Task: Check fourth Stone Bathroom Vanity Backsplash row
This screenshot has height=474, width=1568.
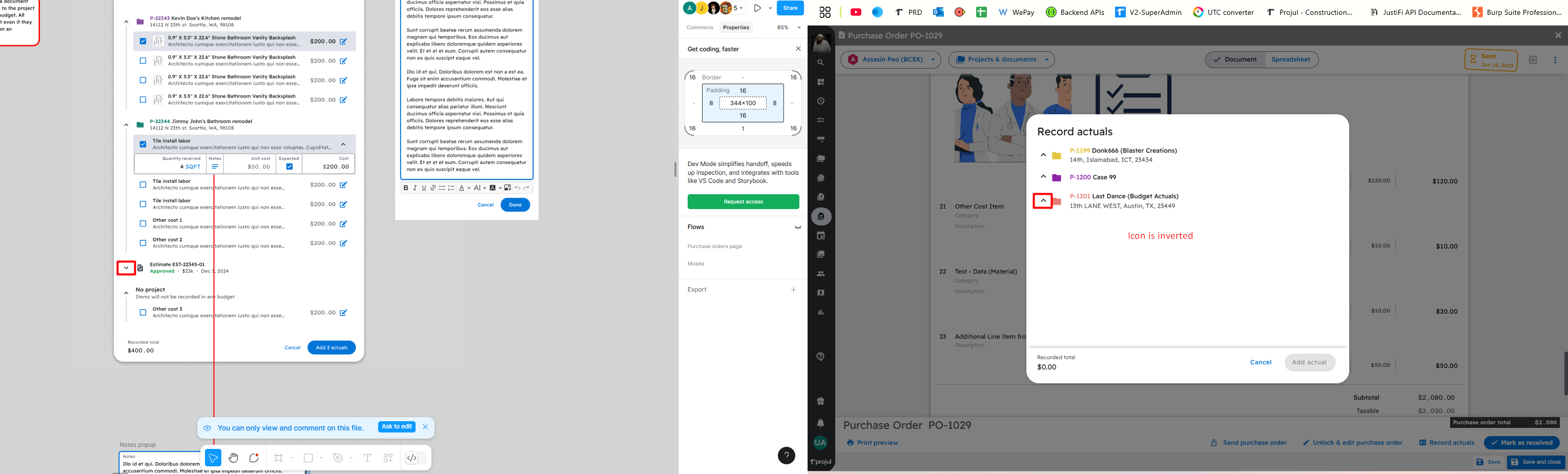Action: pyautogui.click(x=143, y=100)
